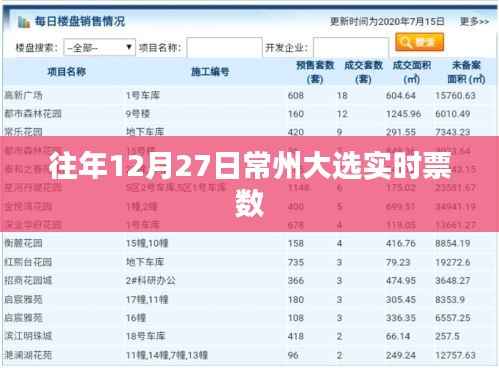This screenshot has height=368, width=499.
Task: Click sold area value 416.76
Action: click(401, 243)
